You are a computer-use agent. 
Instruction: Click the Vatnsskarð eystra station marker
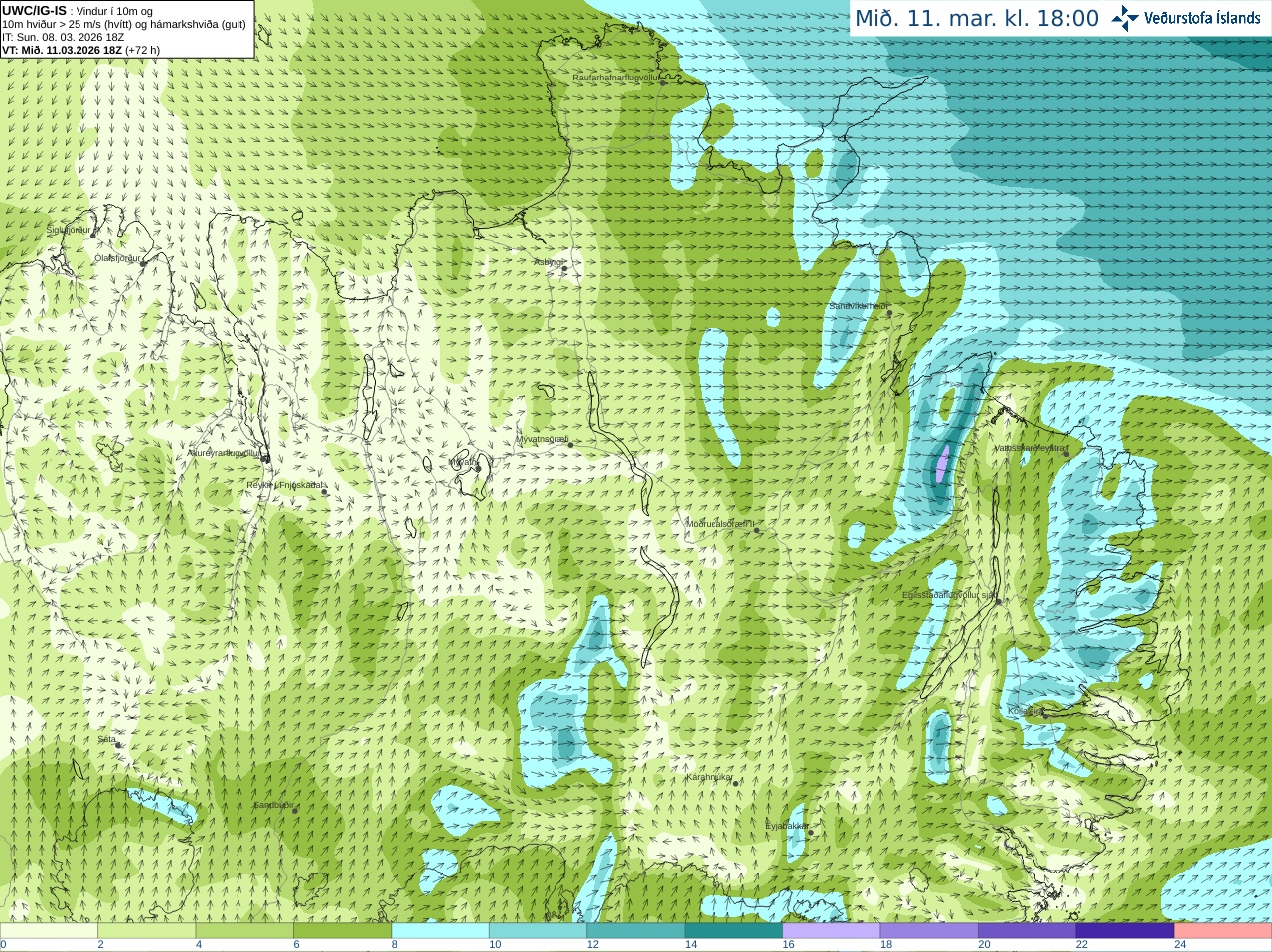coord(1066,454)
